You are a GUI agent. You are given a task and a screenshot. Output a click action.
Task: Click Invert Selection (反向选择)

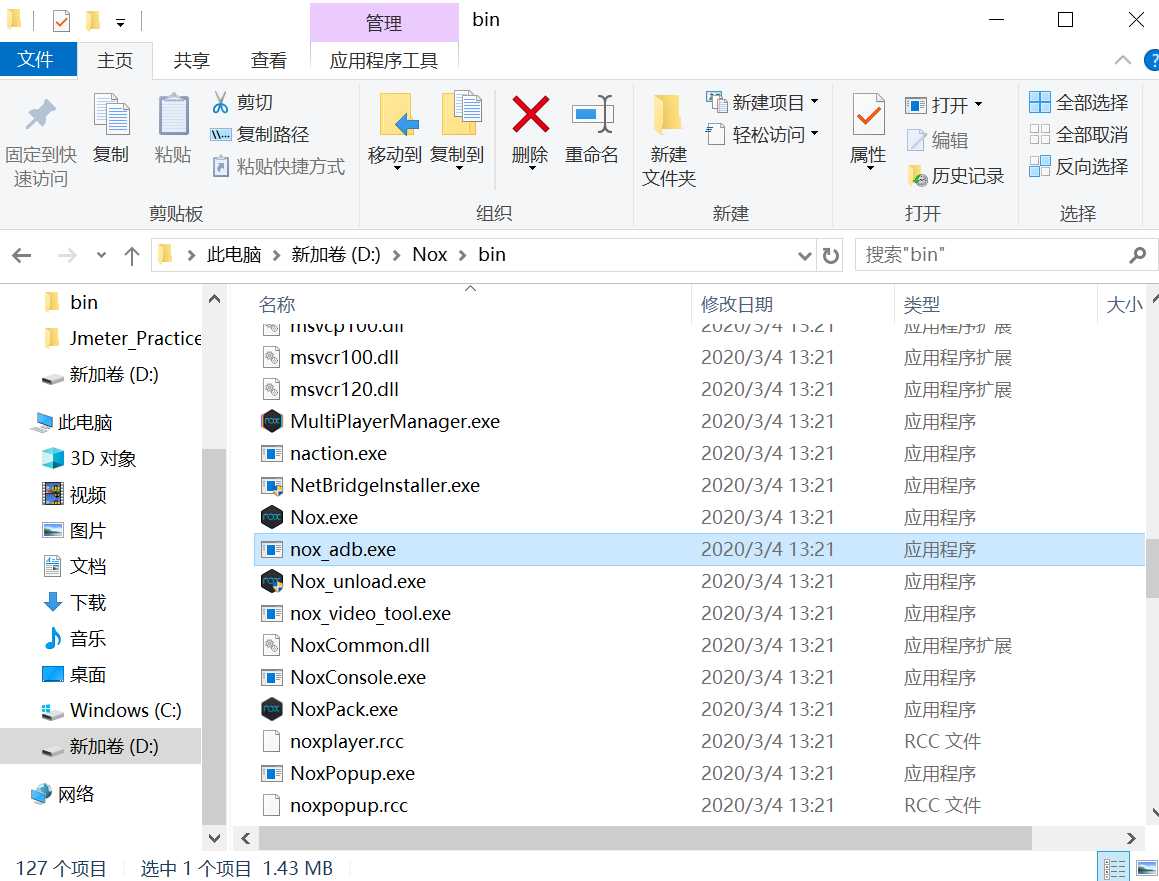(1078, 167)
